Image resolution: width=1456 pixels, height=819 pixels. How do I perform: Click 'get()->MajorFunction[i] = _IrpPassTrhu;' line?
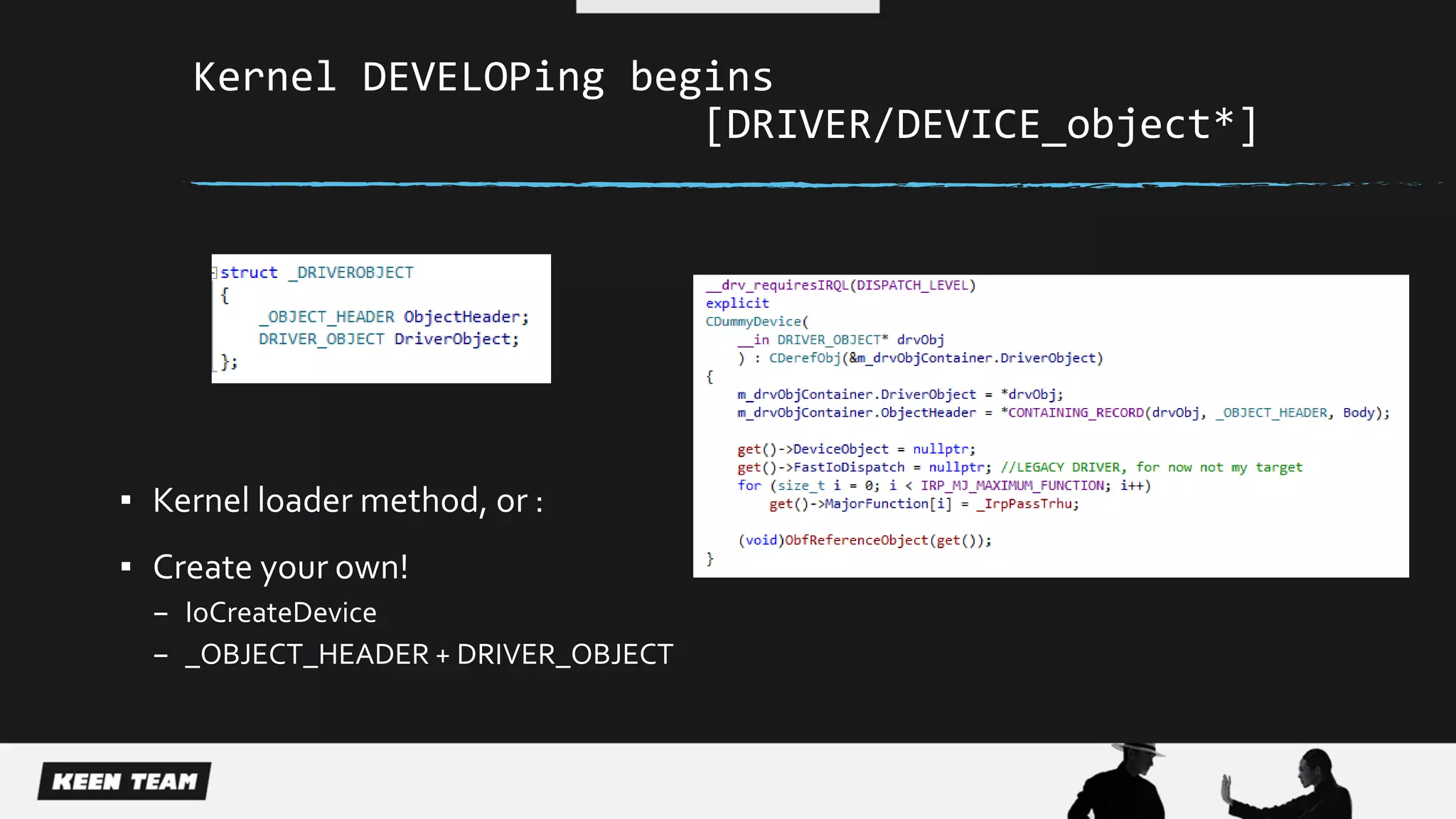924,503
